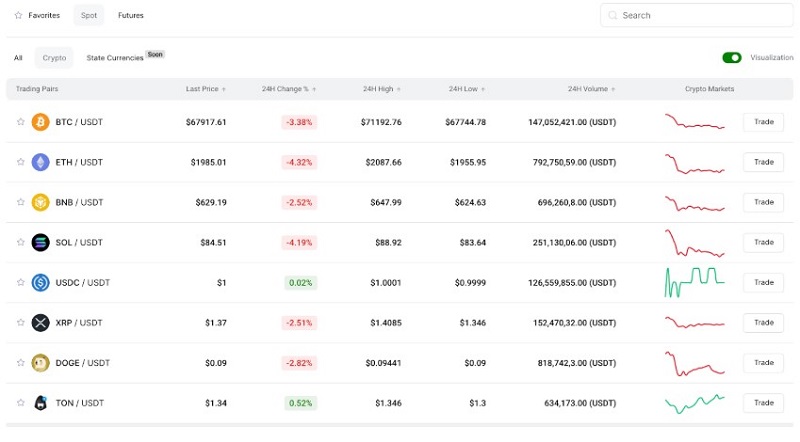Sort table by 24H Change % header
Screen dimensions: 800x442
[x=287, y=89]
